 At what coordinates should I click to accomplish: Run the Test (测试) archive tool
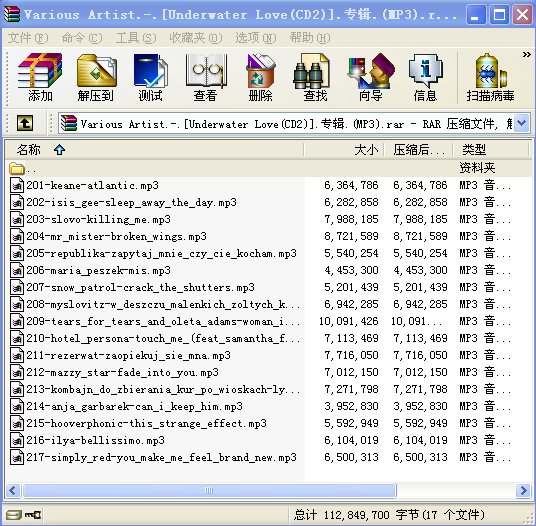pyautogui.click(x=150, y=77)
